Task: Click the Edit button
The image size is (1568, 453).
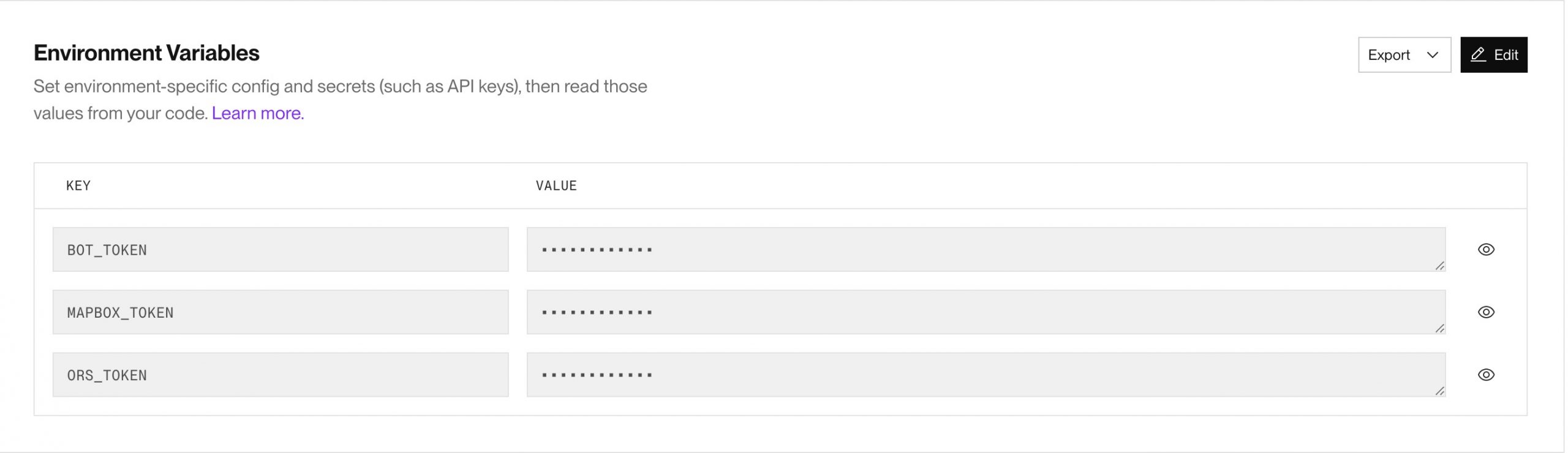Action: click(1493, 55)
